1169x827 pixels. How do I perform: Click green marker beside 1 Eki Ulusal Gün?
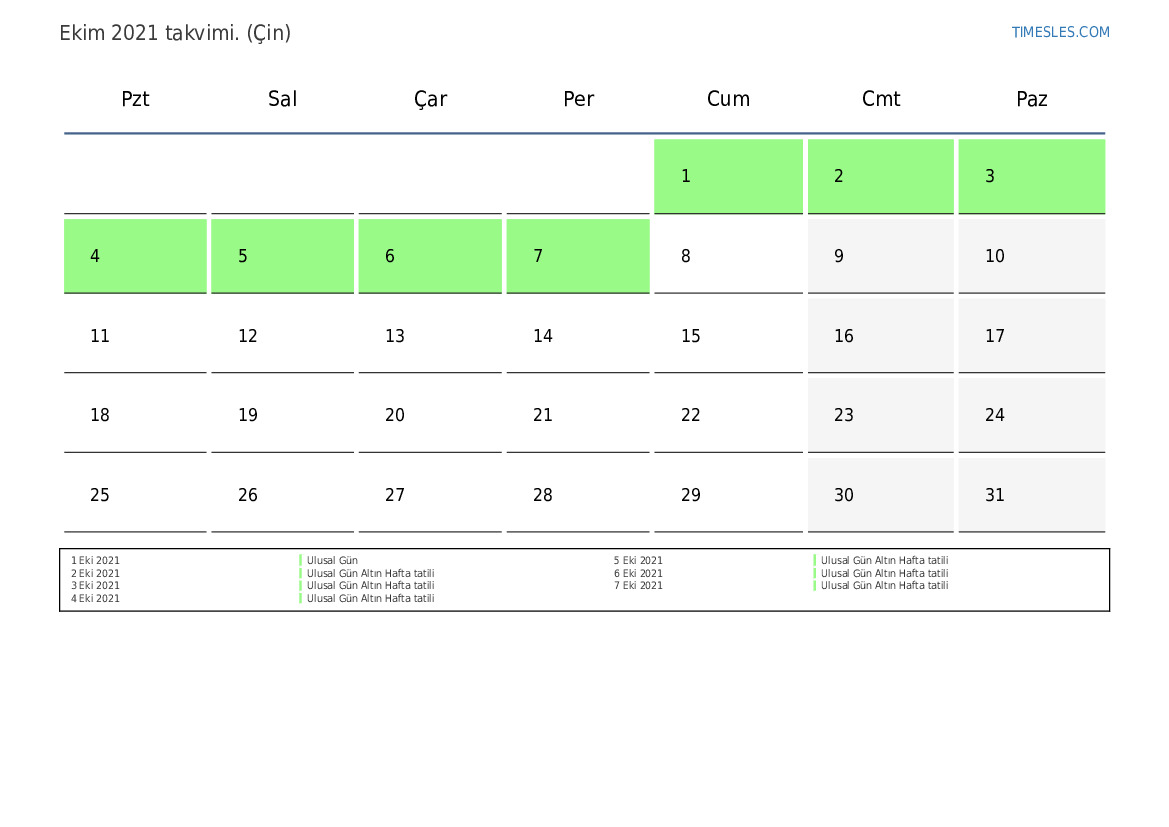pos(300,561)
